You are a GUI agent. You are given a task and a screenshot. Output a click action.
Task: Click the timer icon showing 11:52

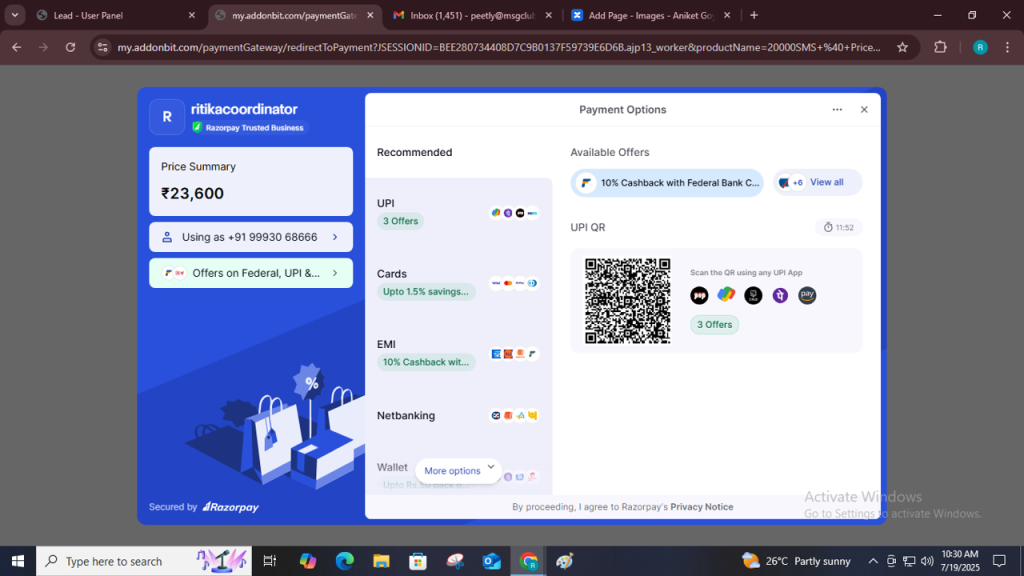pos(828,227)
